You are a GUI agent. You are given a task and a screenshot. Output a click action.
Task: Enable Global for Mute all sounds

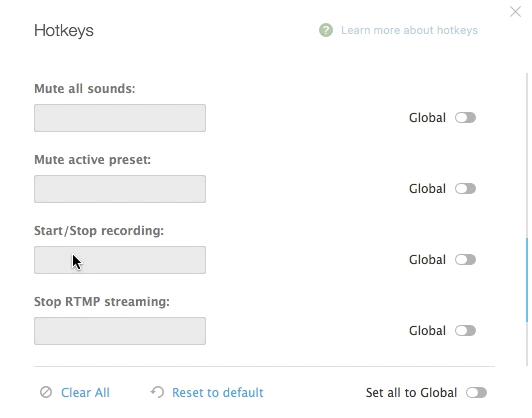(x=466, y=118)
